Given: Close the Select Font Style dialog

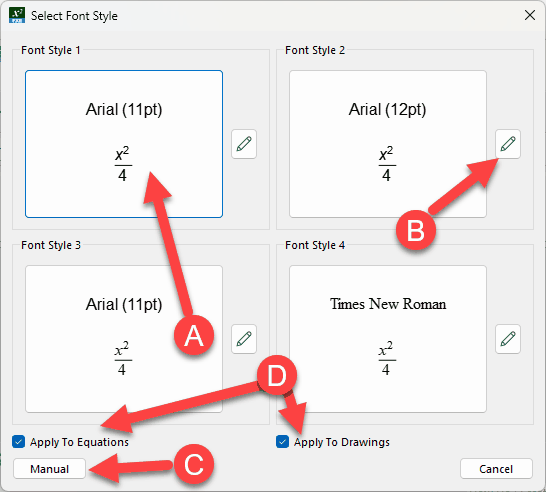Looking at the screenshot, I should pyautogui.click(x=530, y=15).
